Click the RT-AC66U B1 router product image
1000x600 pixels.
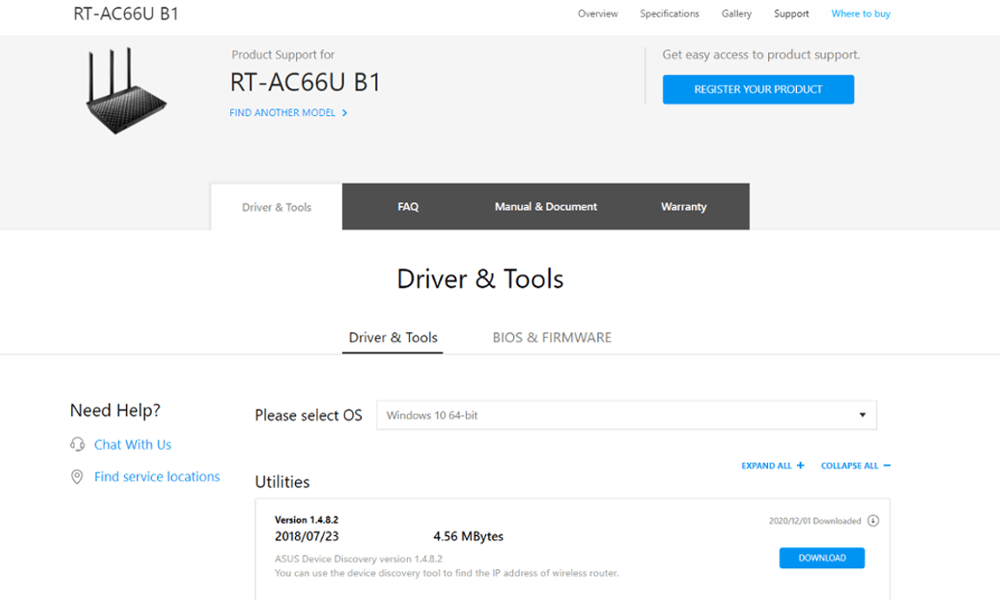click(x=126, y=91)
